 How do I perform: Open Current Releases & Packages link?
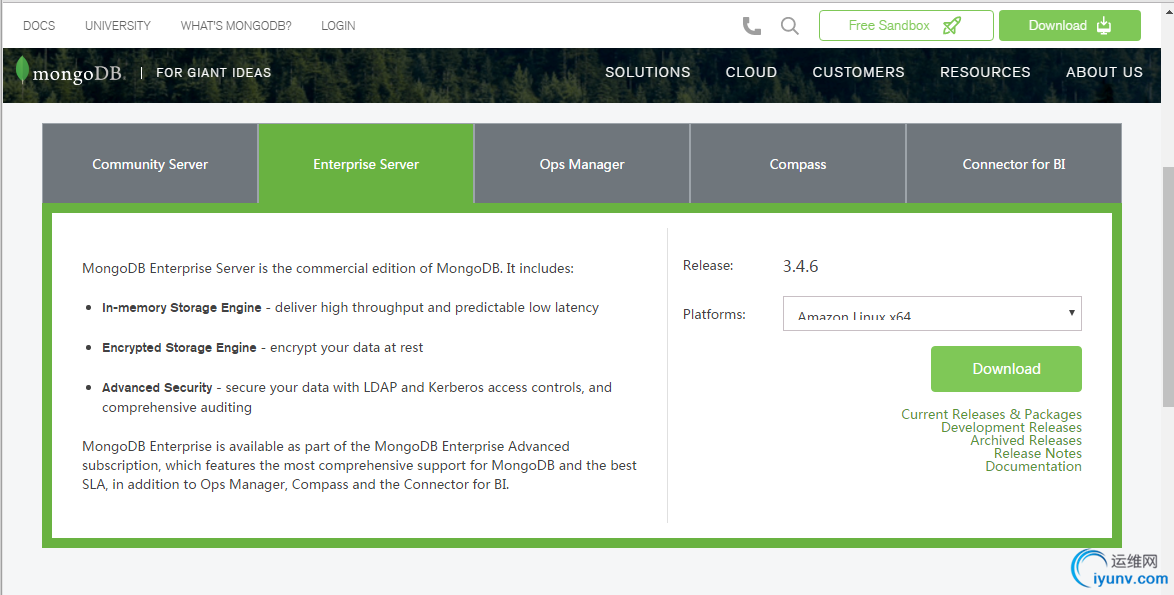pyautogui.click(x=991, y=414)
